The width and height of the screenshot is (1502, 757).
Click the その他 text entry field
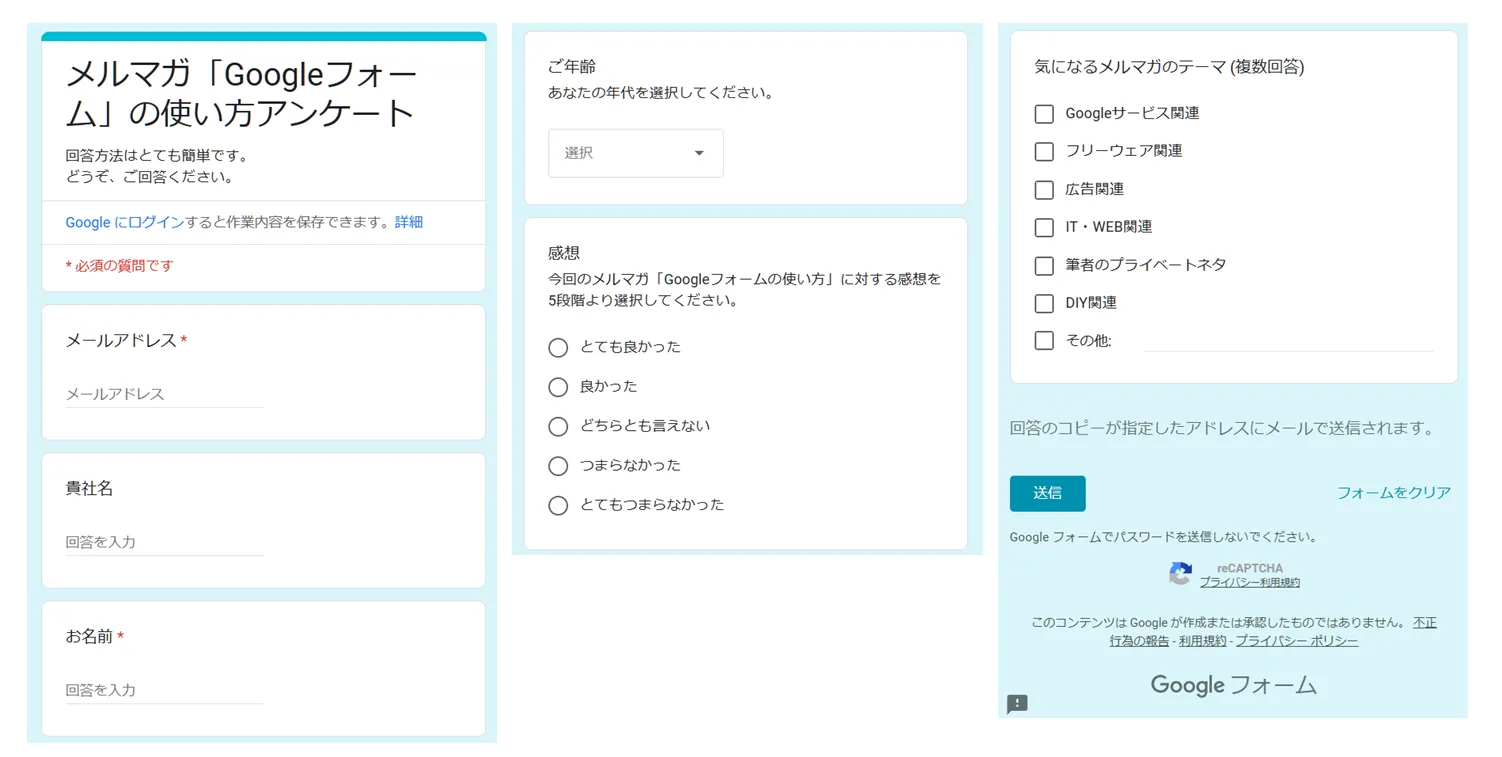1288,341
